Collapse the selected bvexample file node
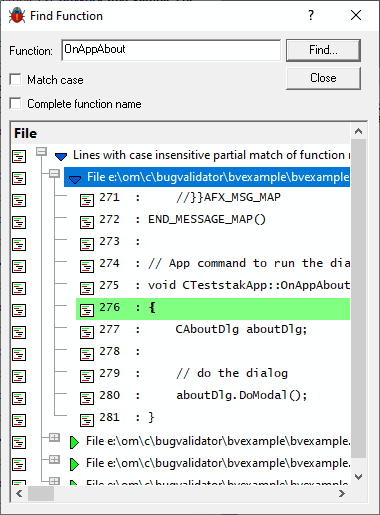The image size is (380, 515). point(54,173)
